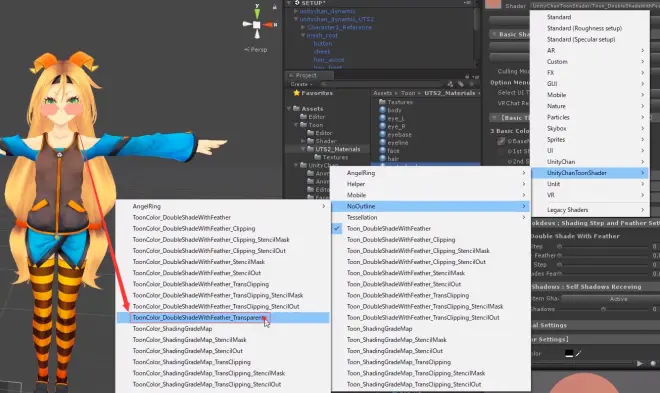
Task: Click the preview light dot button
Action: coord(653,363)
